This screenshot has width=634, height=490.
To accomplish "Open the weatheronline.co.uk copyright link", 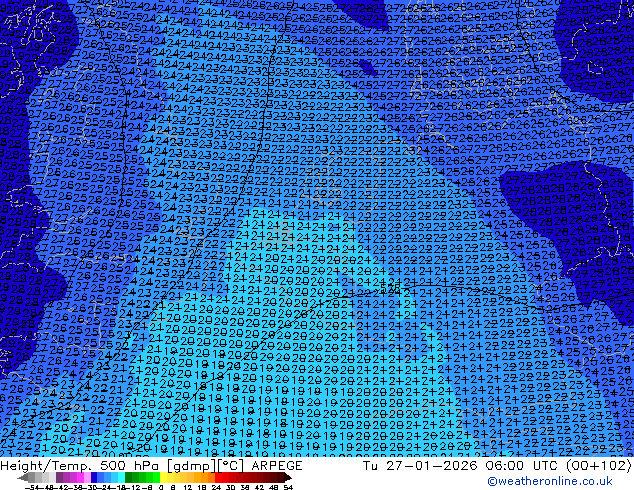I will point(550,481).
